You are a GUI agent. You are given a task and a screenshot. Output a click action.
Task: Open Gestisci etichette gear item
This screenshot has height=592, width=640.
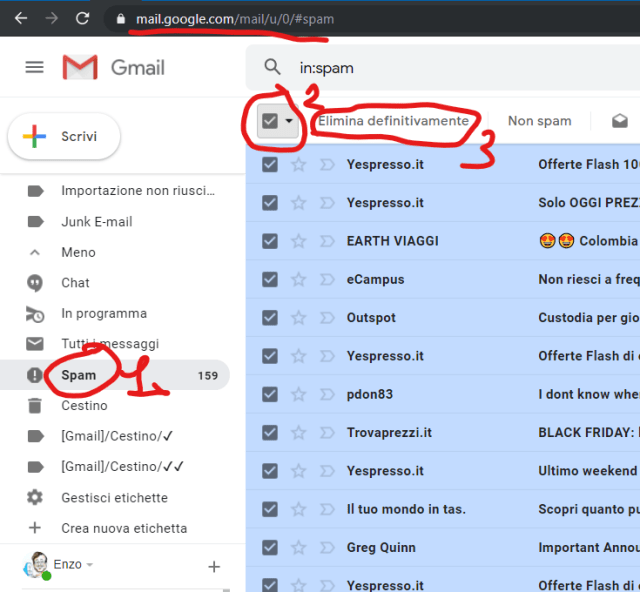(114, 497)
